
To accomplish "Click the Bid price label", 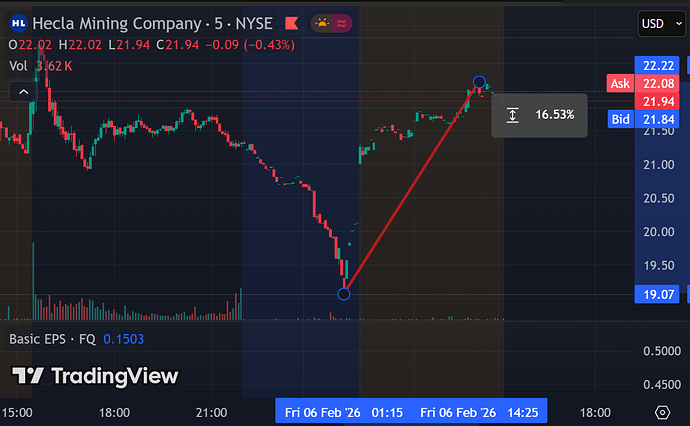I will point(620,119).
